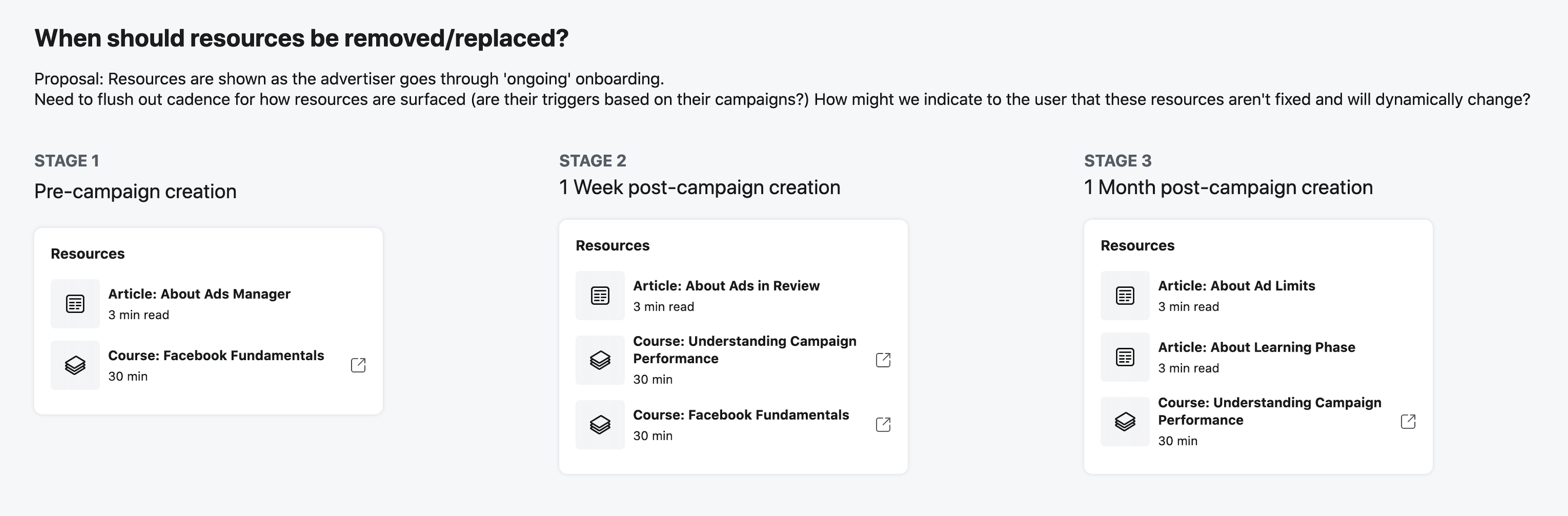Open the Article: About Ads in Review link
Viewport: 1568px width, 516px height.
725,286
